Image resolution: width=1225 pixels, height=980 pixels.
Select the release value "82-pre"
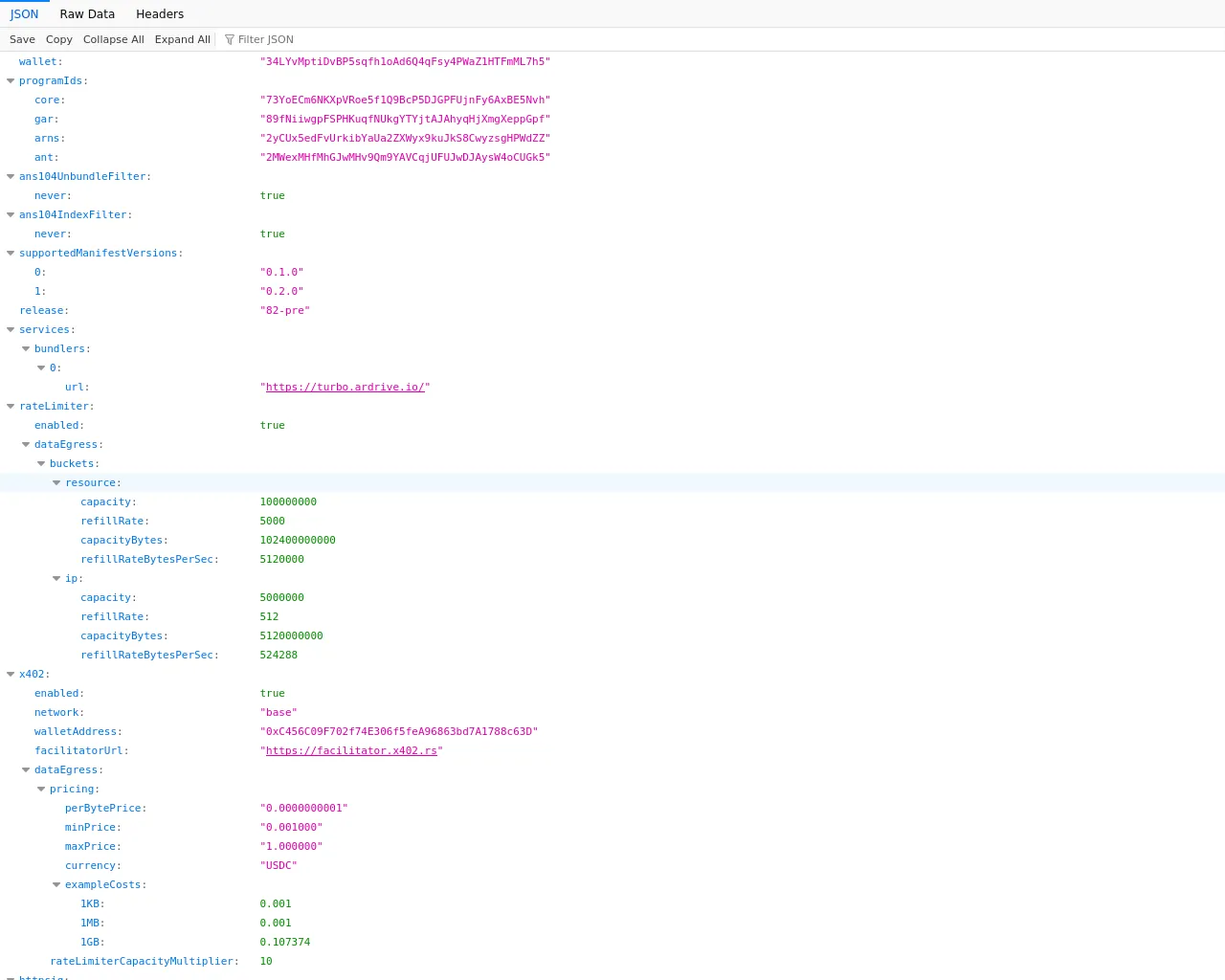point(285,310)
